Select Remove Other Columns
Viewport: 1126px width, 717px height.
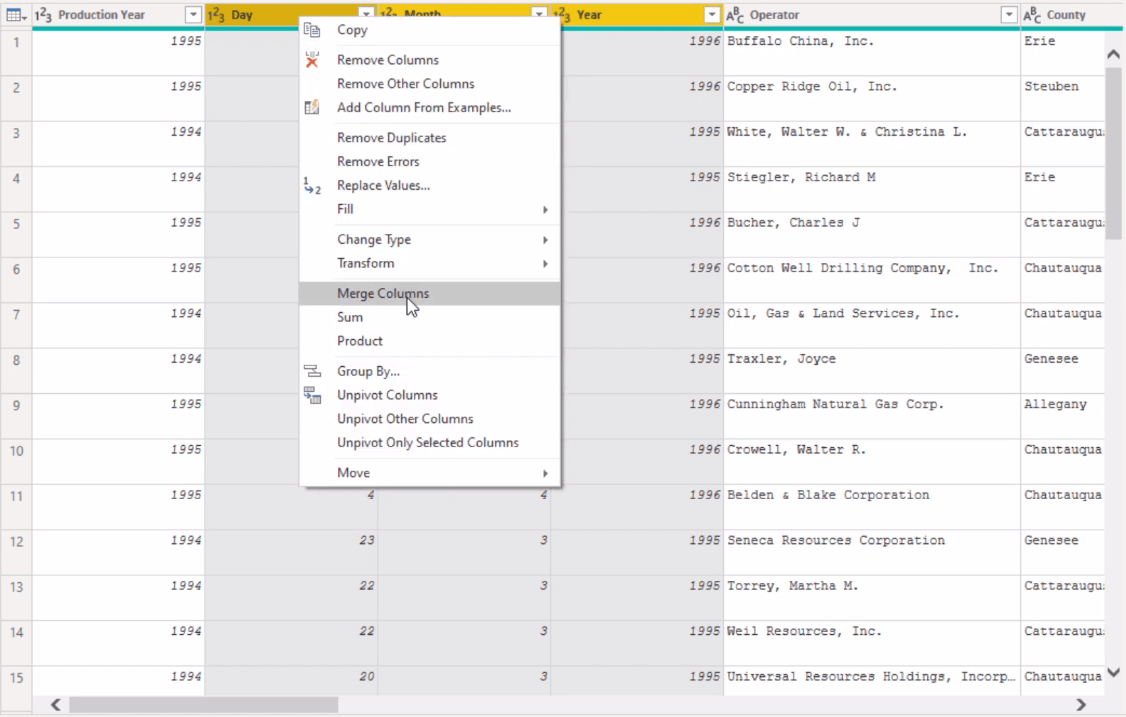point(429,83)
